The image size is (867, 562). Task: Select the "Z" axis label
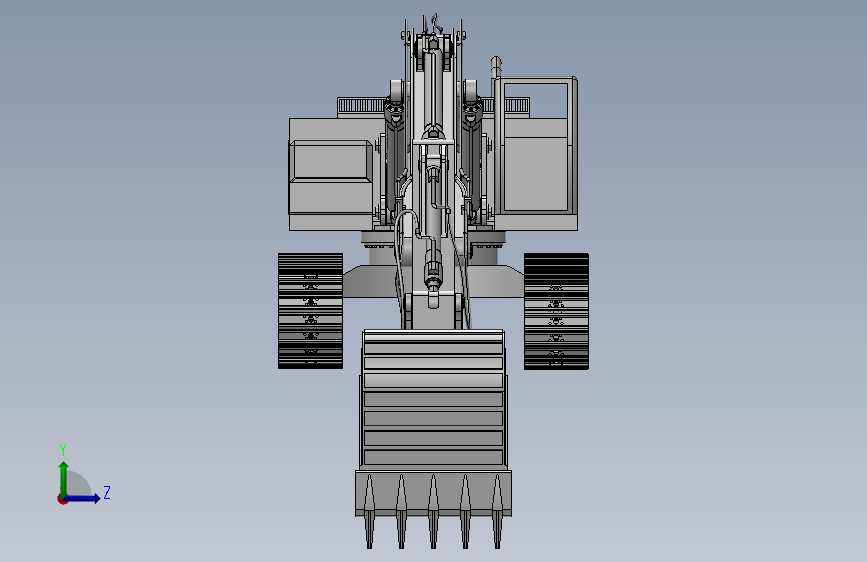pos(107,492)
